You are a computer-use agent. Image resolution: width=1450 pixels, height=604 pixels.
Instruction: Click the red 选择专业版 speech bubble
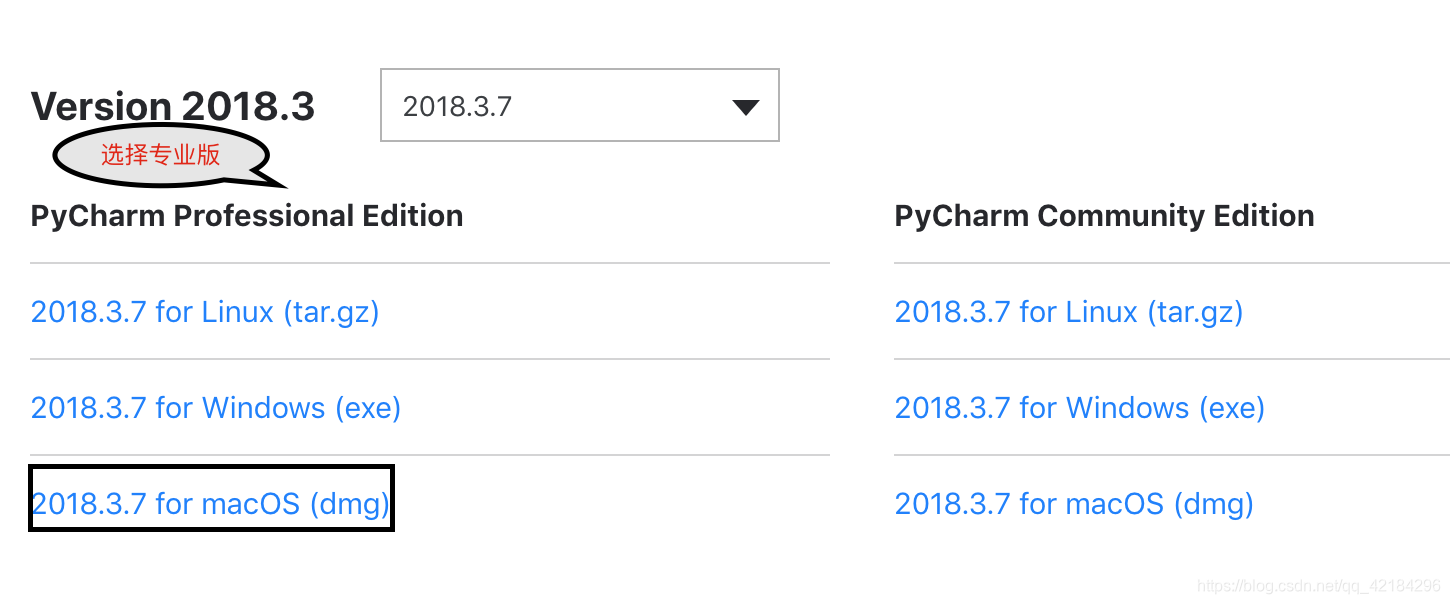tap(160, 155)
